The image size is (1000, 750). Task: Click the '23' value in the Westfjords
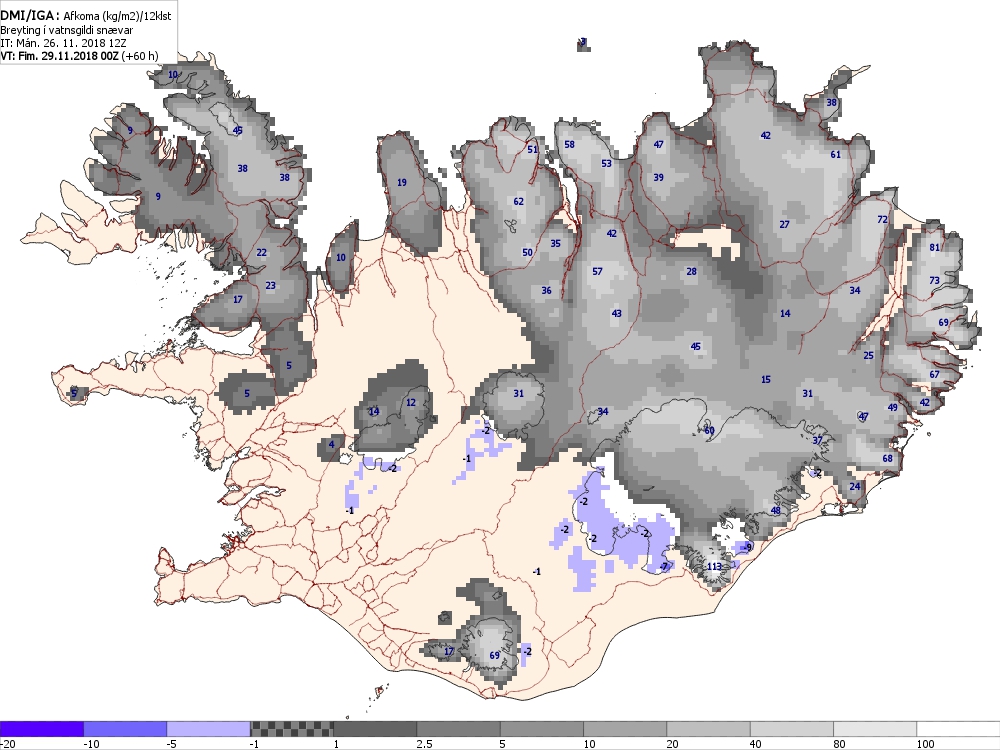click(270, 285)
